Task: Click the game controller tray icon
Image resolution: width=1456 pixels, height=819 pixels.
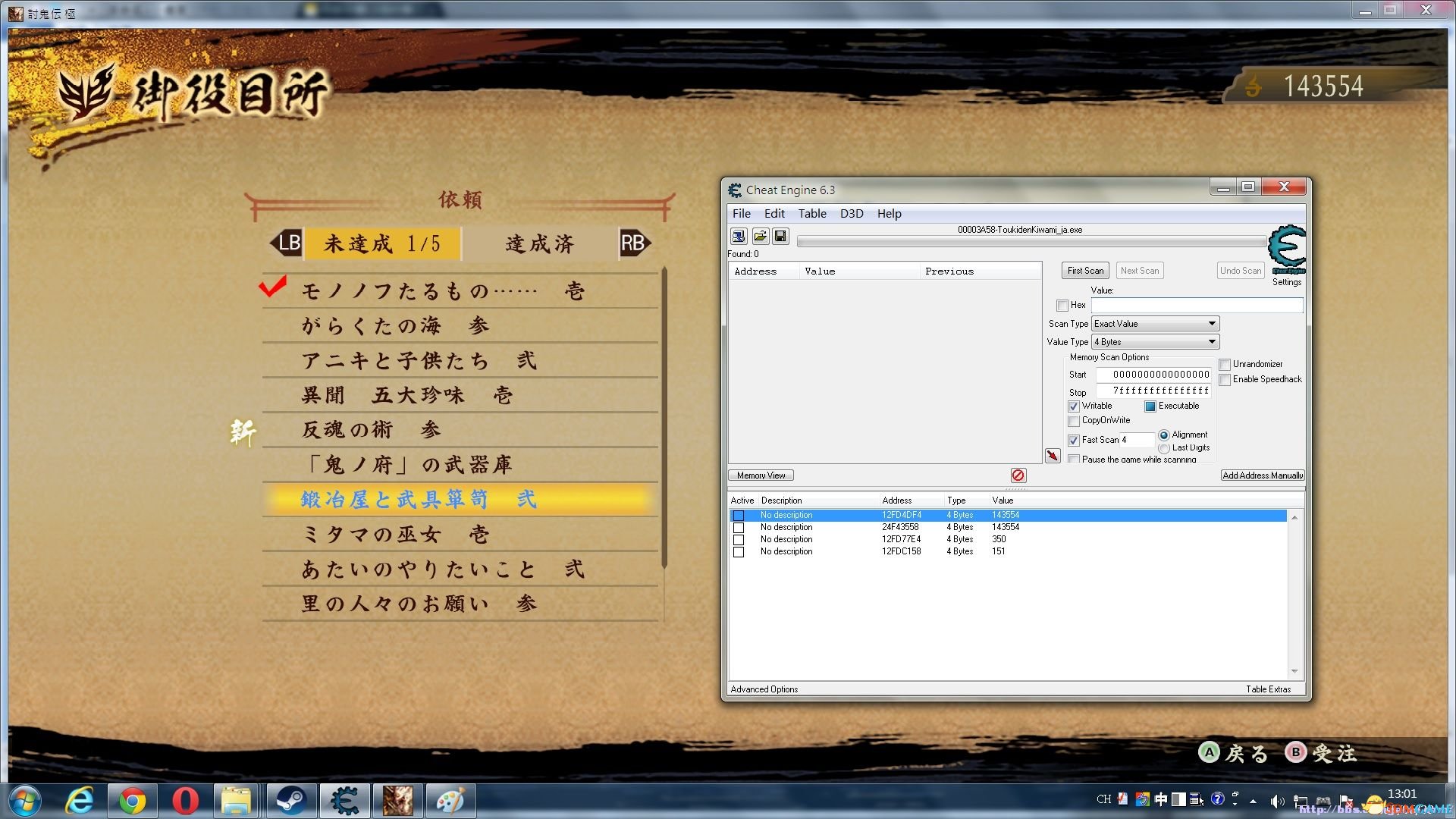Action: [x=1323, y=801]
